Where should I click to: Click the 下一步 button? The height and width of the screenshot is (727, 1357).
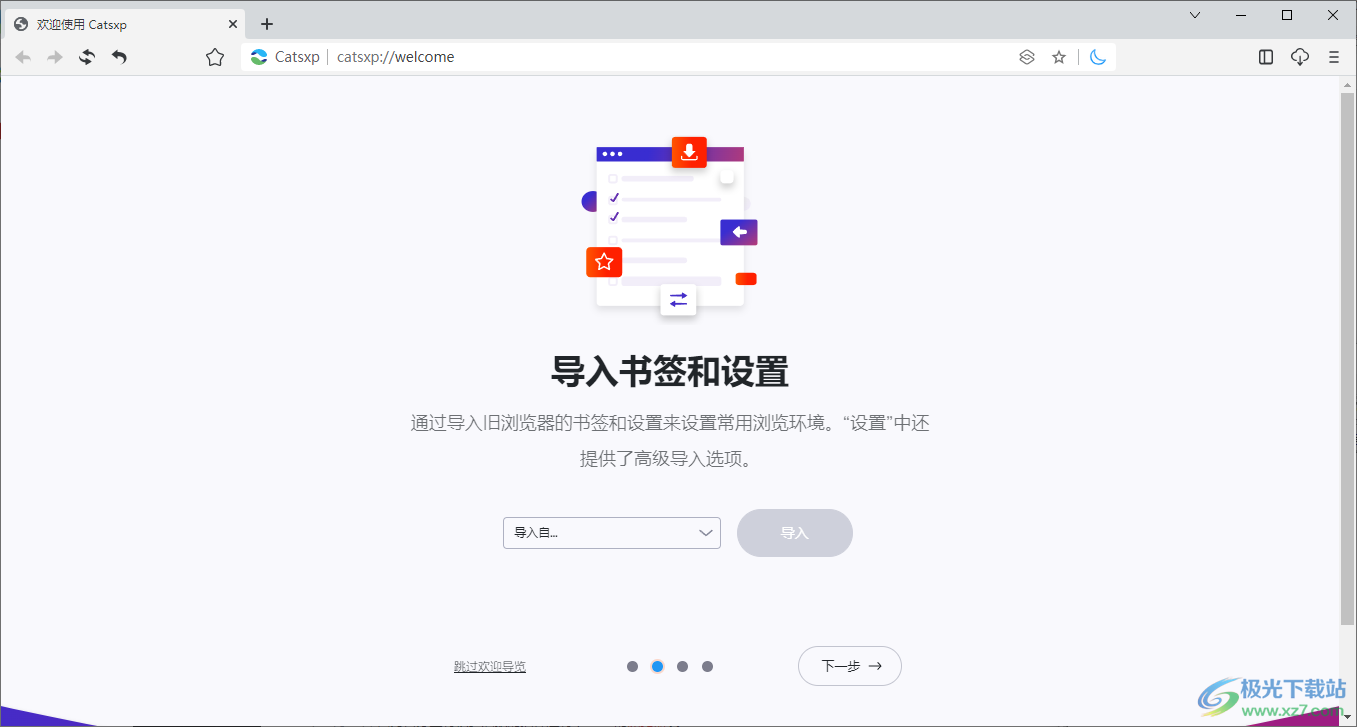849,666
